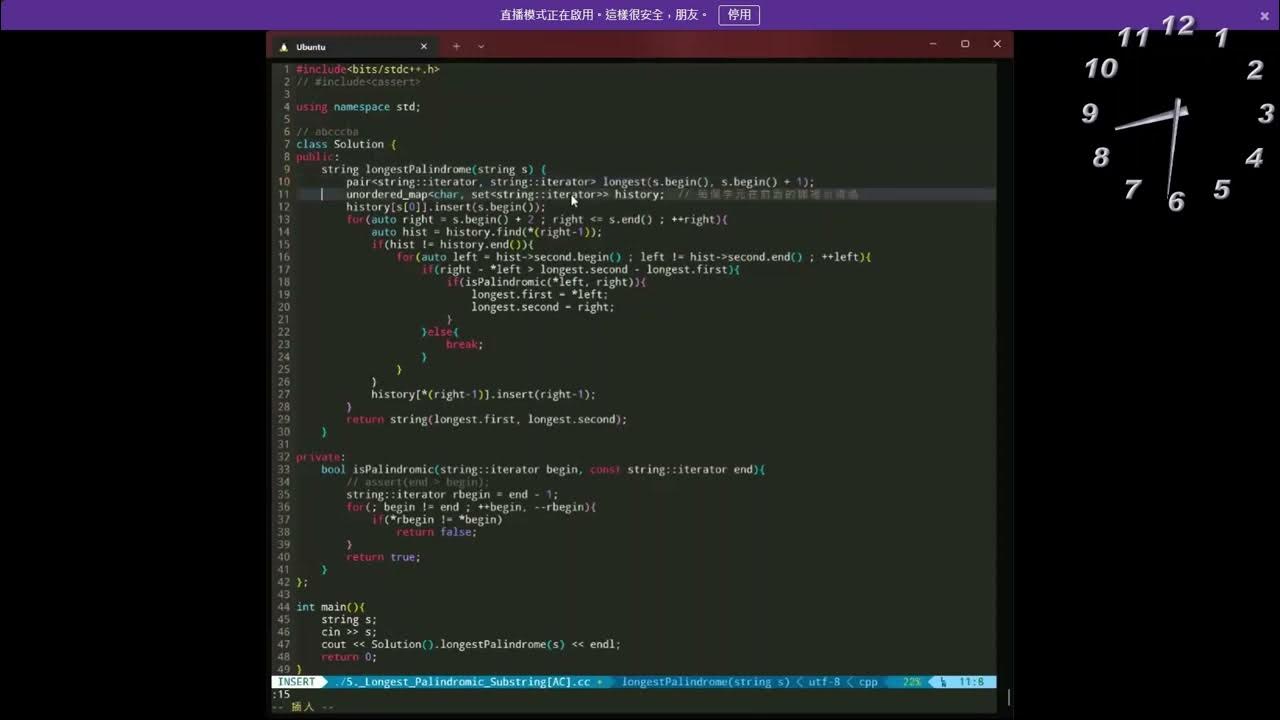The height and width of the screenshot is (720, 1280).
Task: Click 'if(isPalindromic(*left, right)){' line
Action: point(546,282)
